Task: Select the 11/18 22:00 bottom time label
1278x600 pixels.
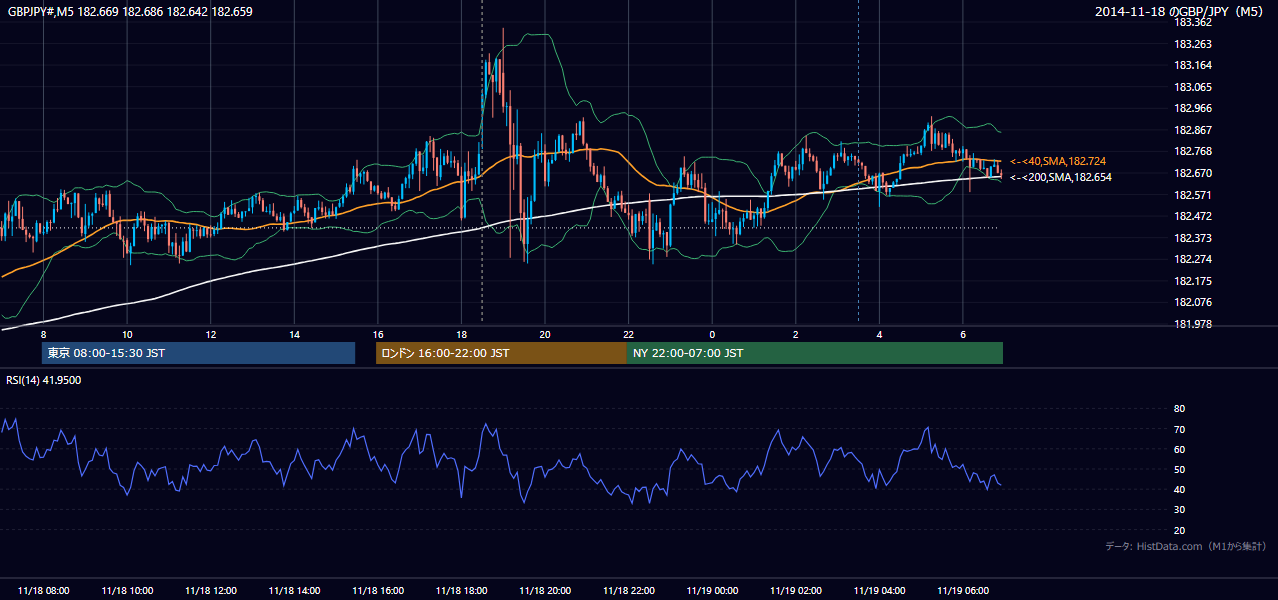Action: click(x=628, y=591)
